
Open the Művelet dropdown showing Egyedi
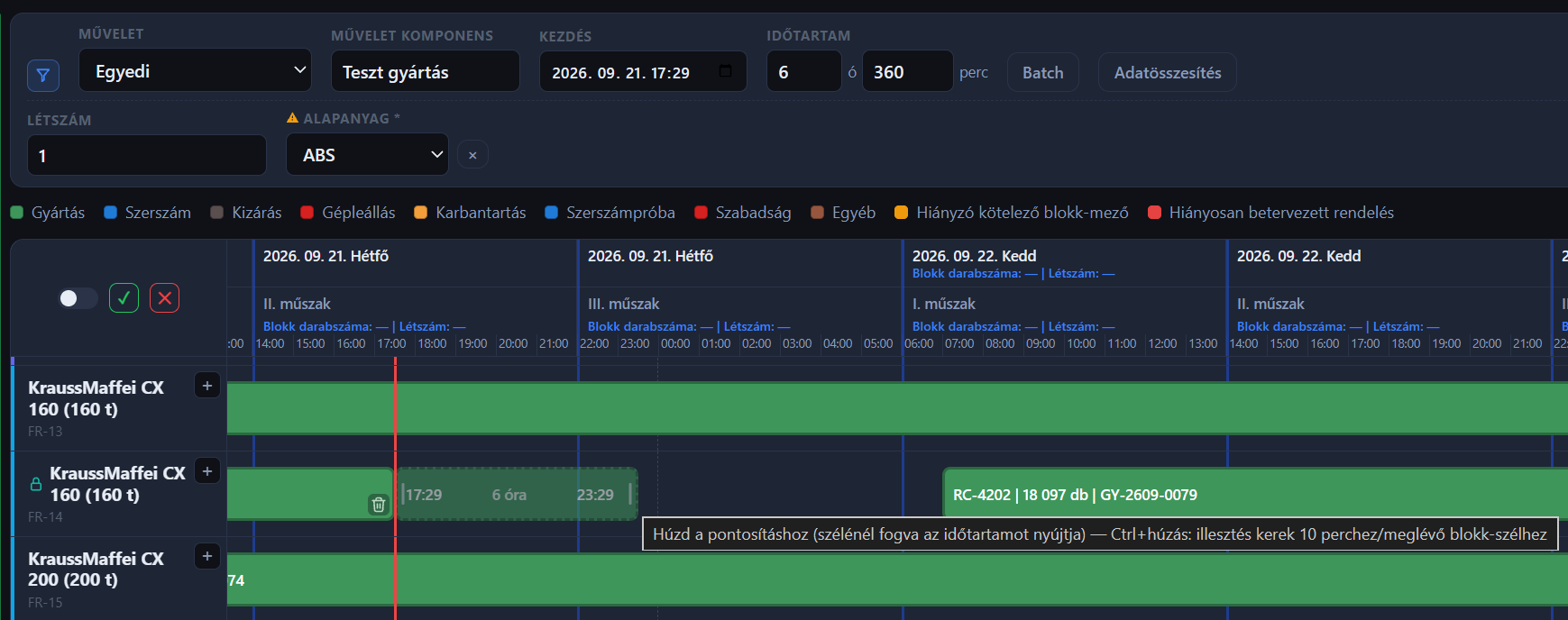pyautogui.click(x=196, y=71)
